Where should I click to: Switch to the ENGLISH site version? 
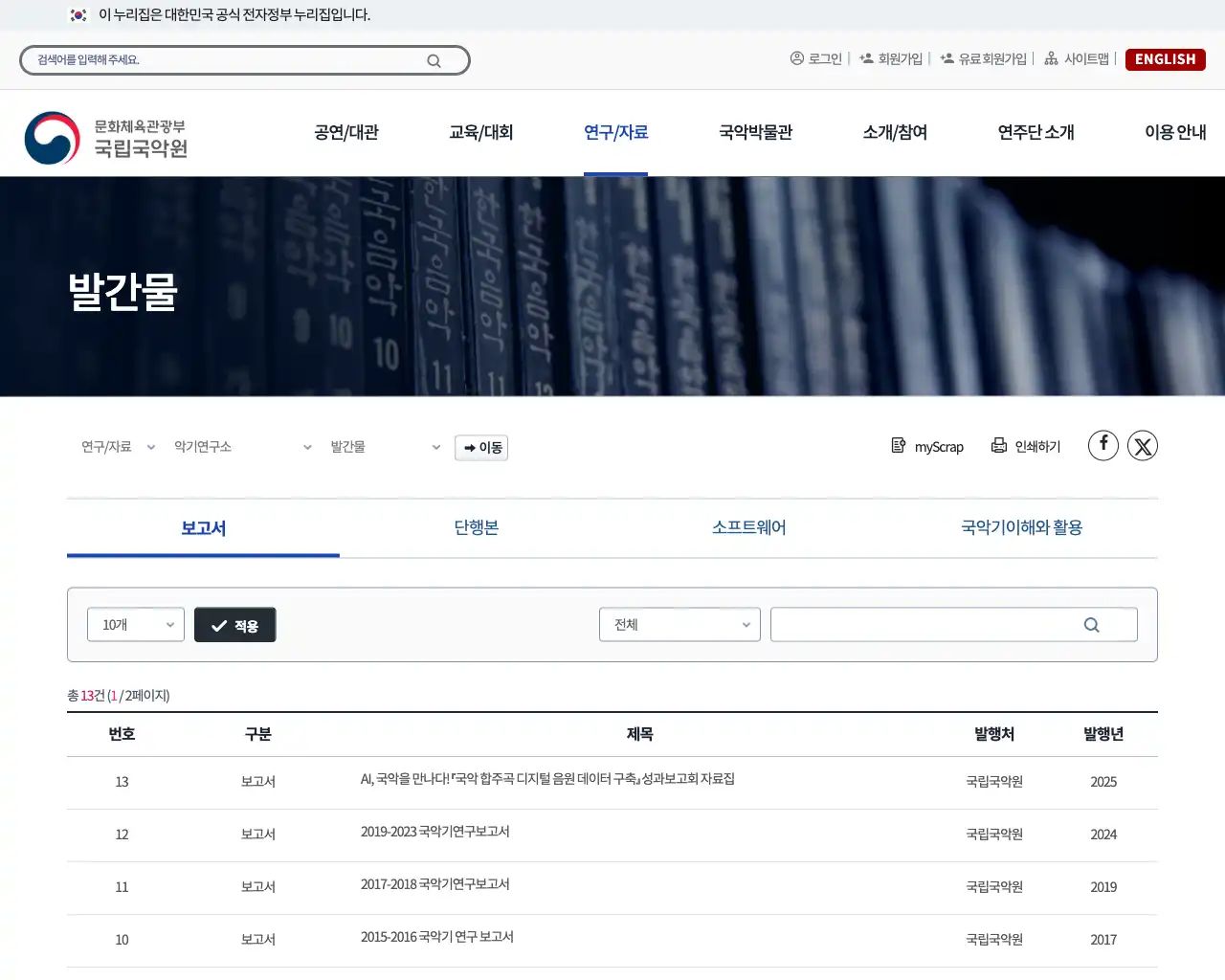tap(1165, 58)
